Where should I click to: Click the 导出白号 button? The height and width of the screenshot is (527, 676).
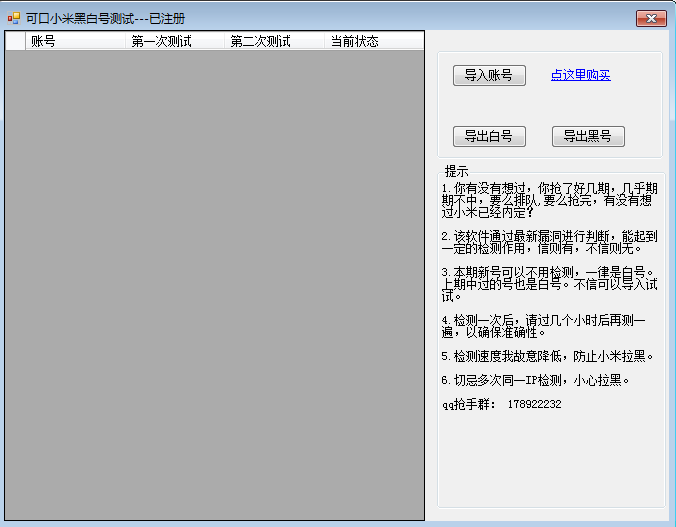[x=489, y=136]
